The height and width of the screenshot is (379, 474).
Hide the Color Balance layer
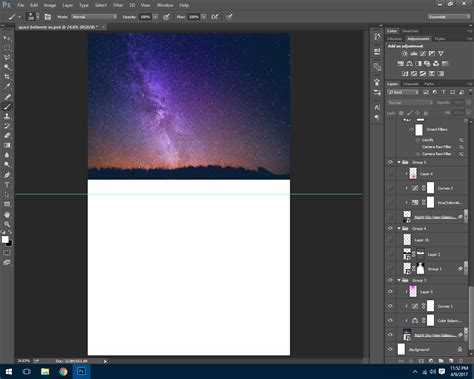pos(390,320)
